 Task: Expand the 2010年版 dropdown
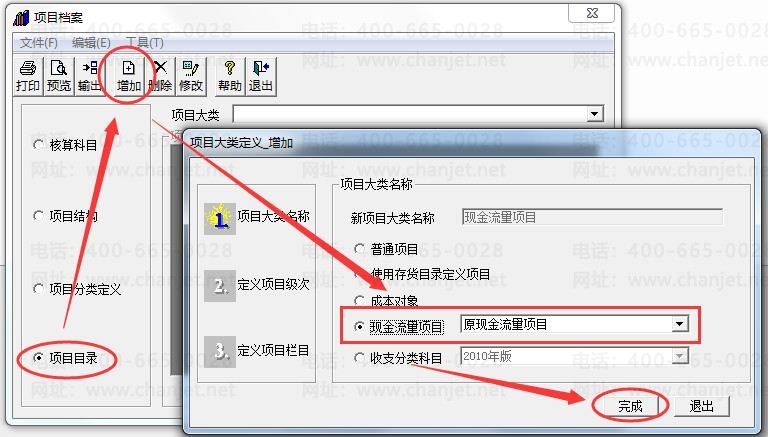[x=679, y=356]
